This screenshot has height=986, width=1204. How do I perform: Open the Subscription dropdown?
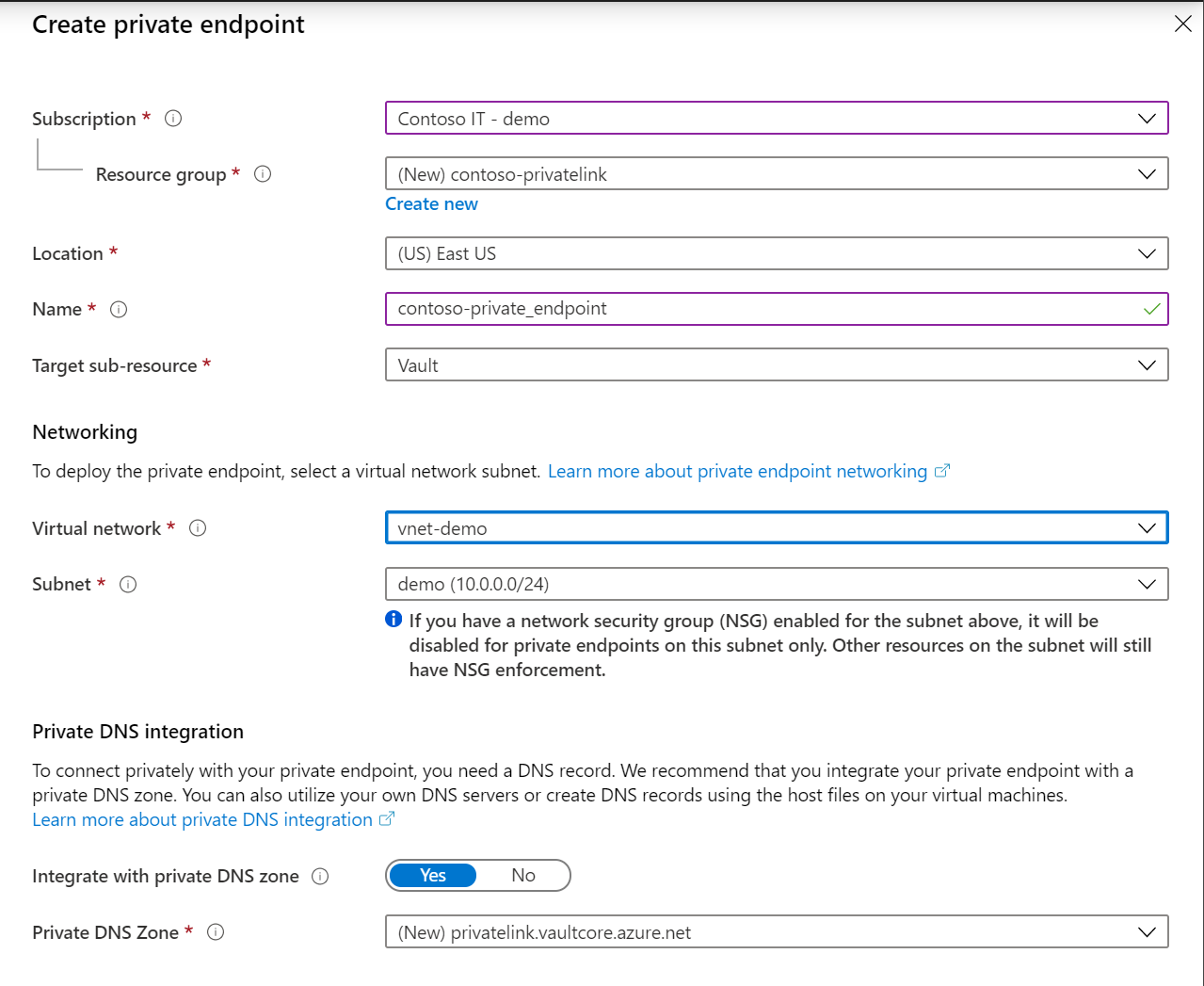[1147, 118]
